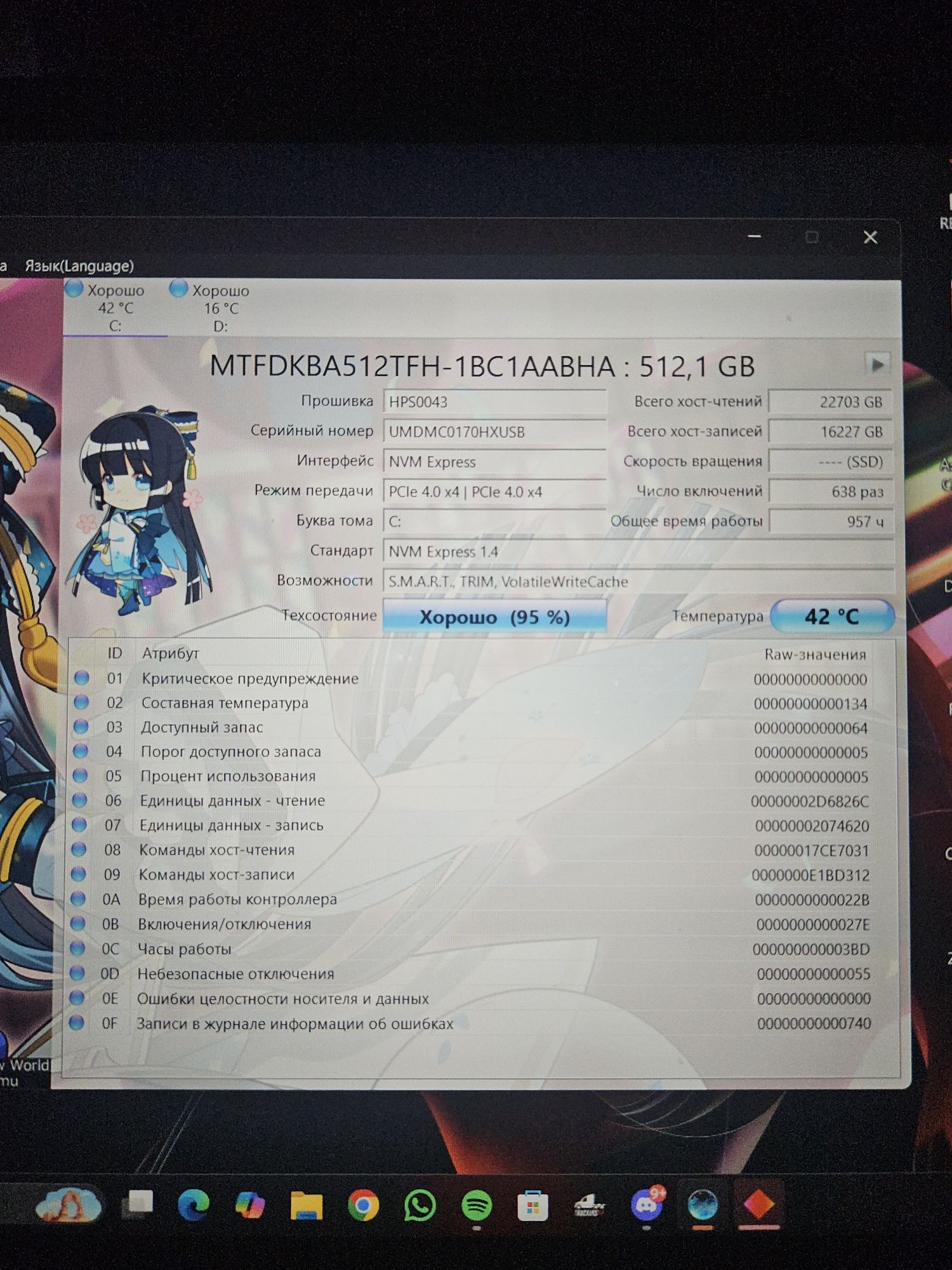Click the orange diamond app icon on the taskbar
The image size is (952, 1270).
(x=758, y=1205)
